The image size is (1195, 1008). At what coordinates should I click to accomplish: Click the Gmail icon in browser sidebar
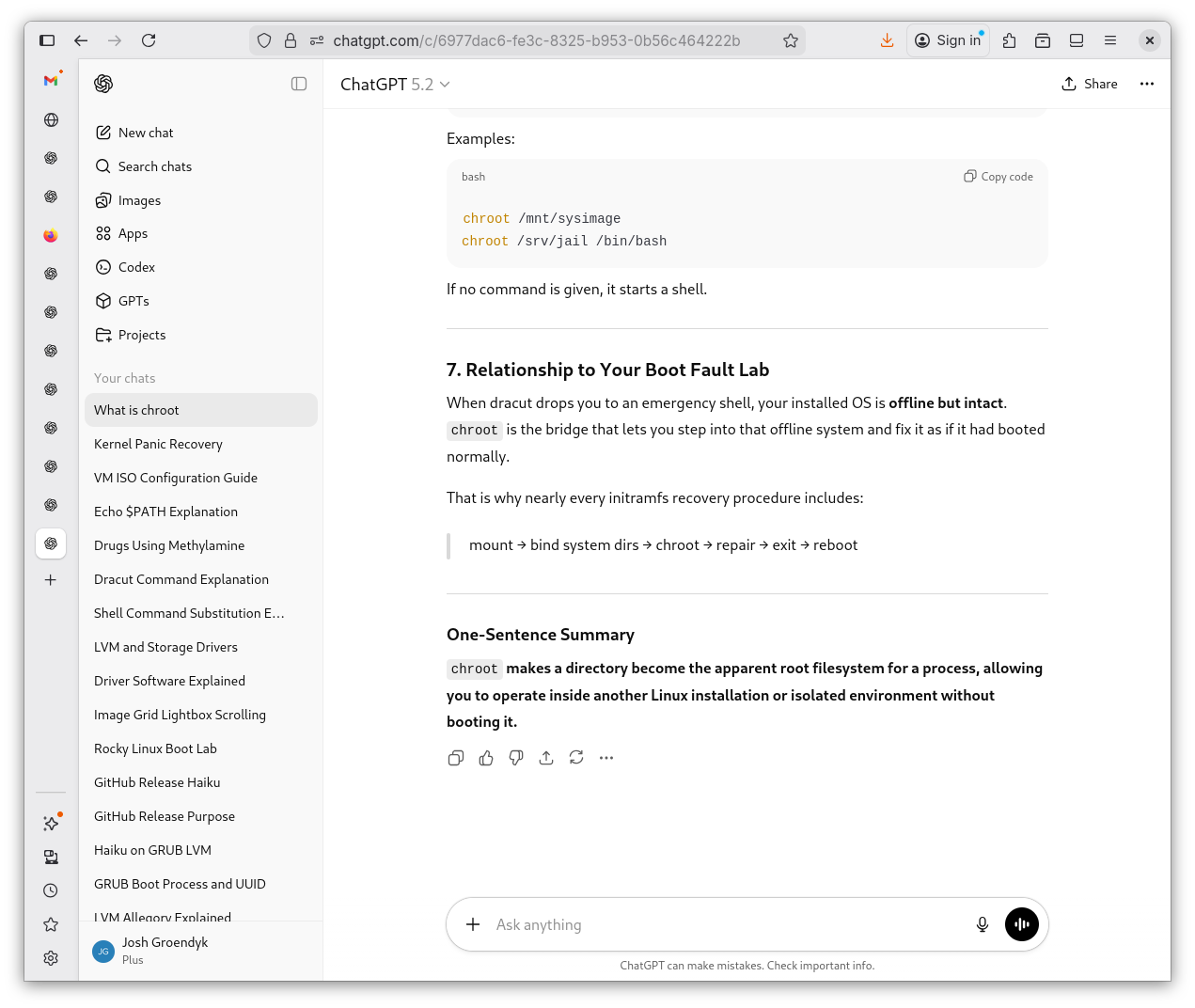coord(51,81)
